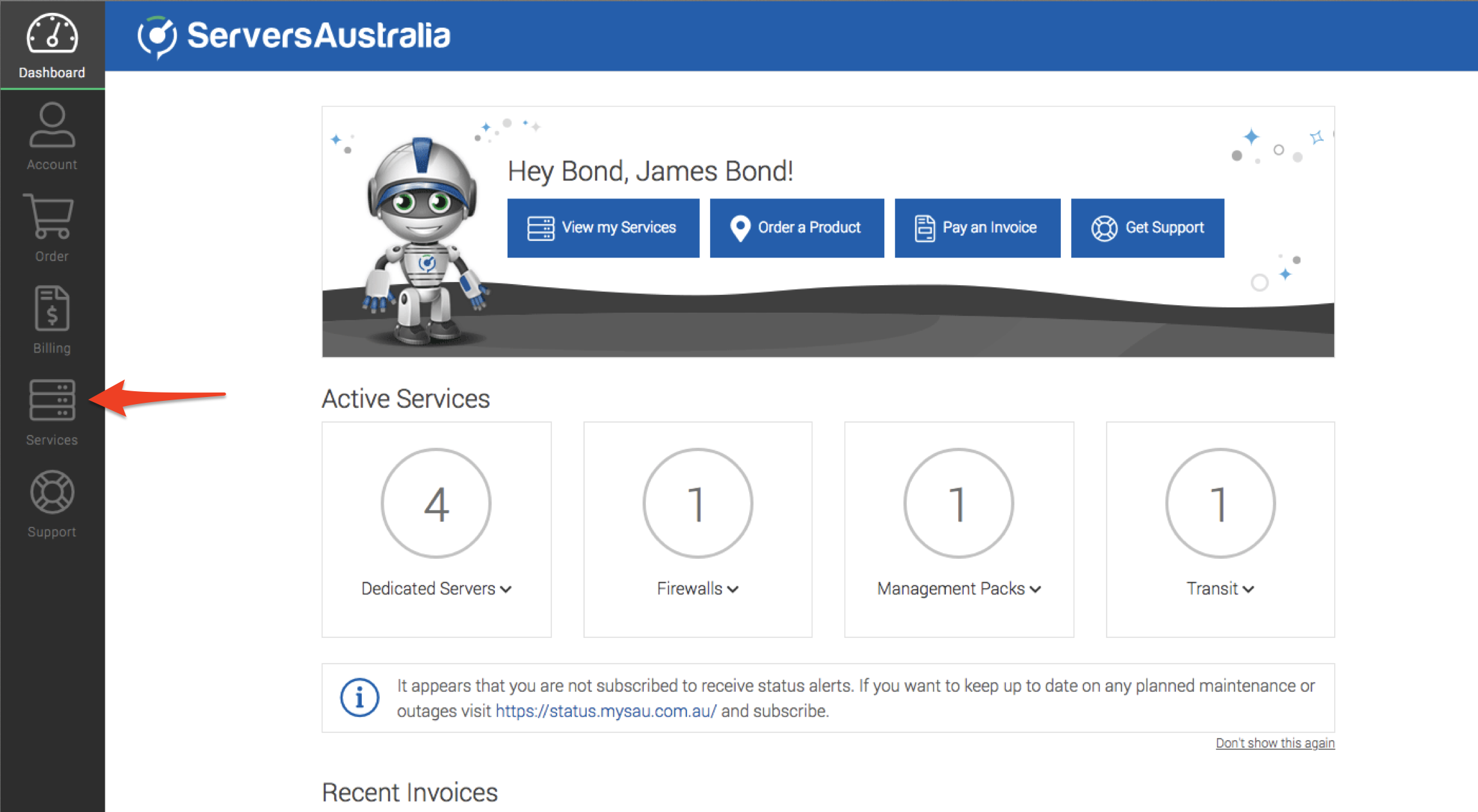Image resolution: width=1478 pixels, height=812 pixels.
Task: Open the status.mysau.com.au link
Action: [605, 711]
